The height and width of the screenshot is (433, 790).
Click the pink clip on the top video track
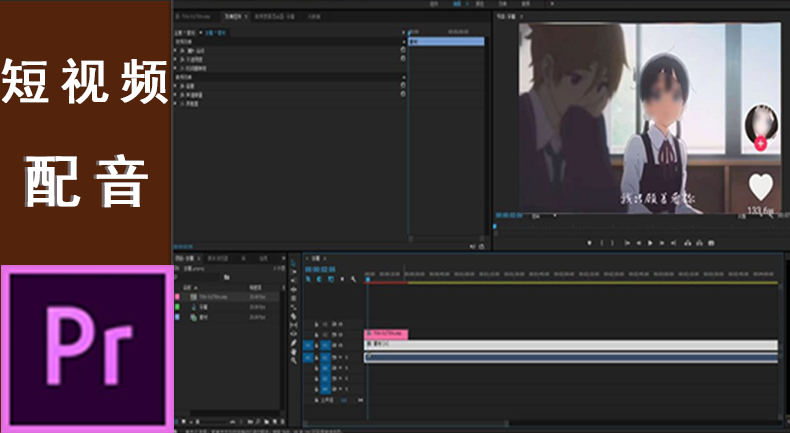[x=386, y=334]
